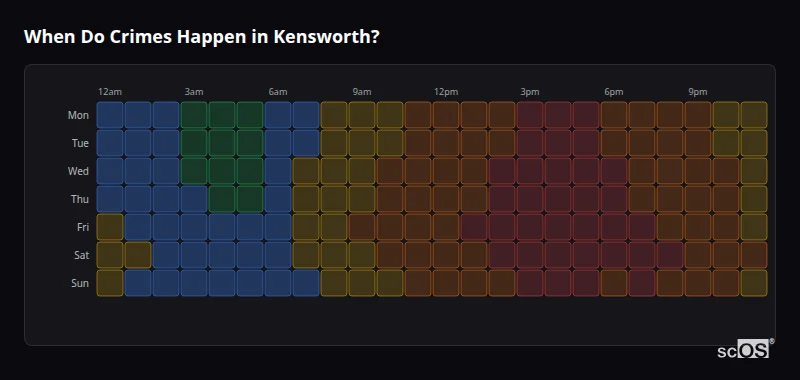Screen dimensions: 800x380
Task: Click the Tuesday 9pm heatmap cell
Action: tap(698, 143)
